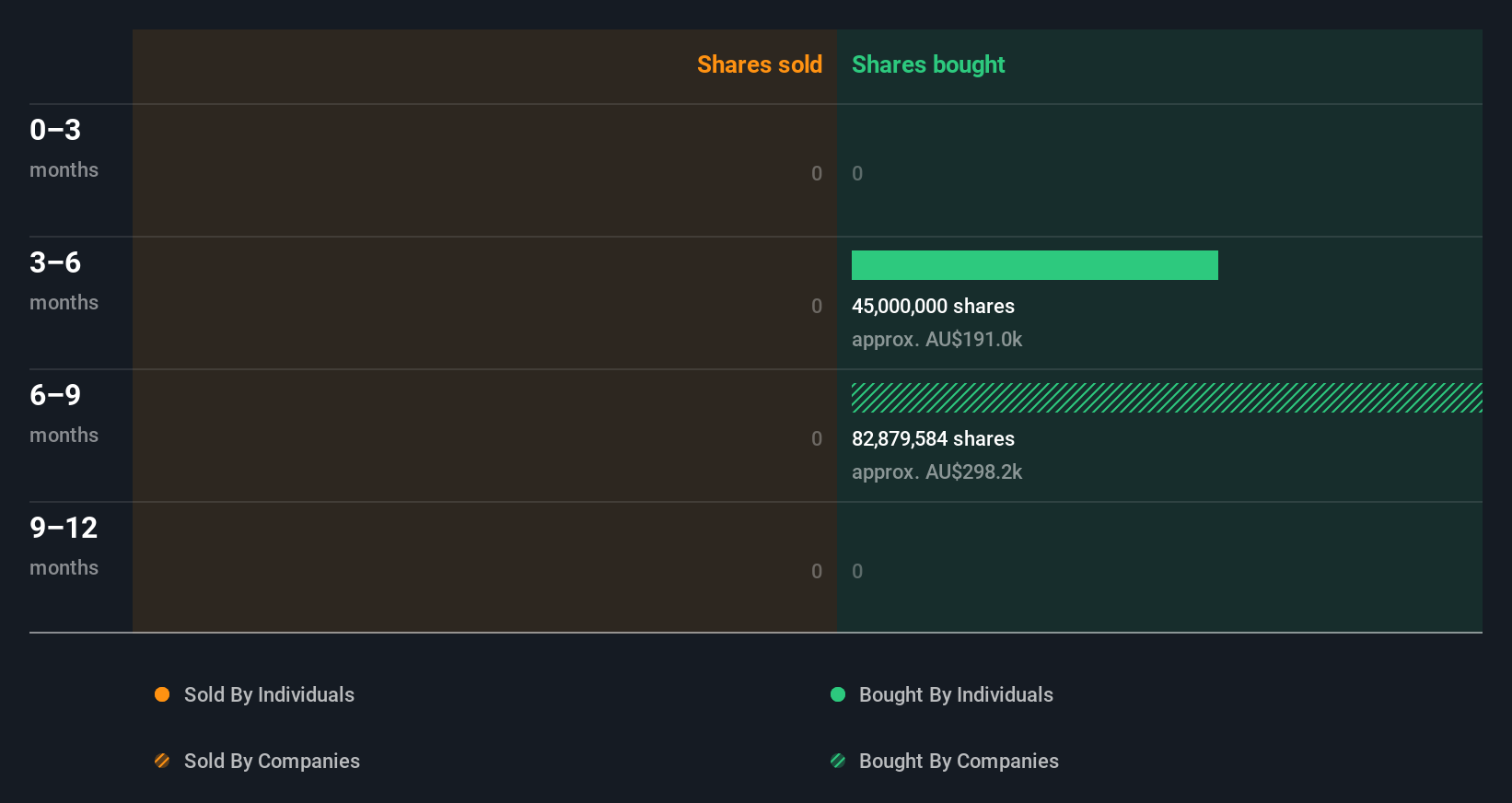Click the approx. AU$191.0k amount
Viewport: 1512px width, 803px height.
click(x=936, y=339)
